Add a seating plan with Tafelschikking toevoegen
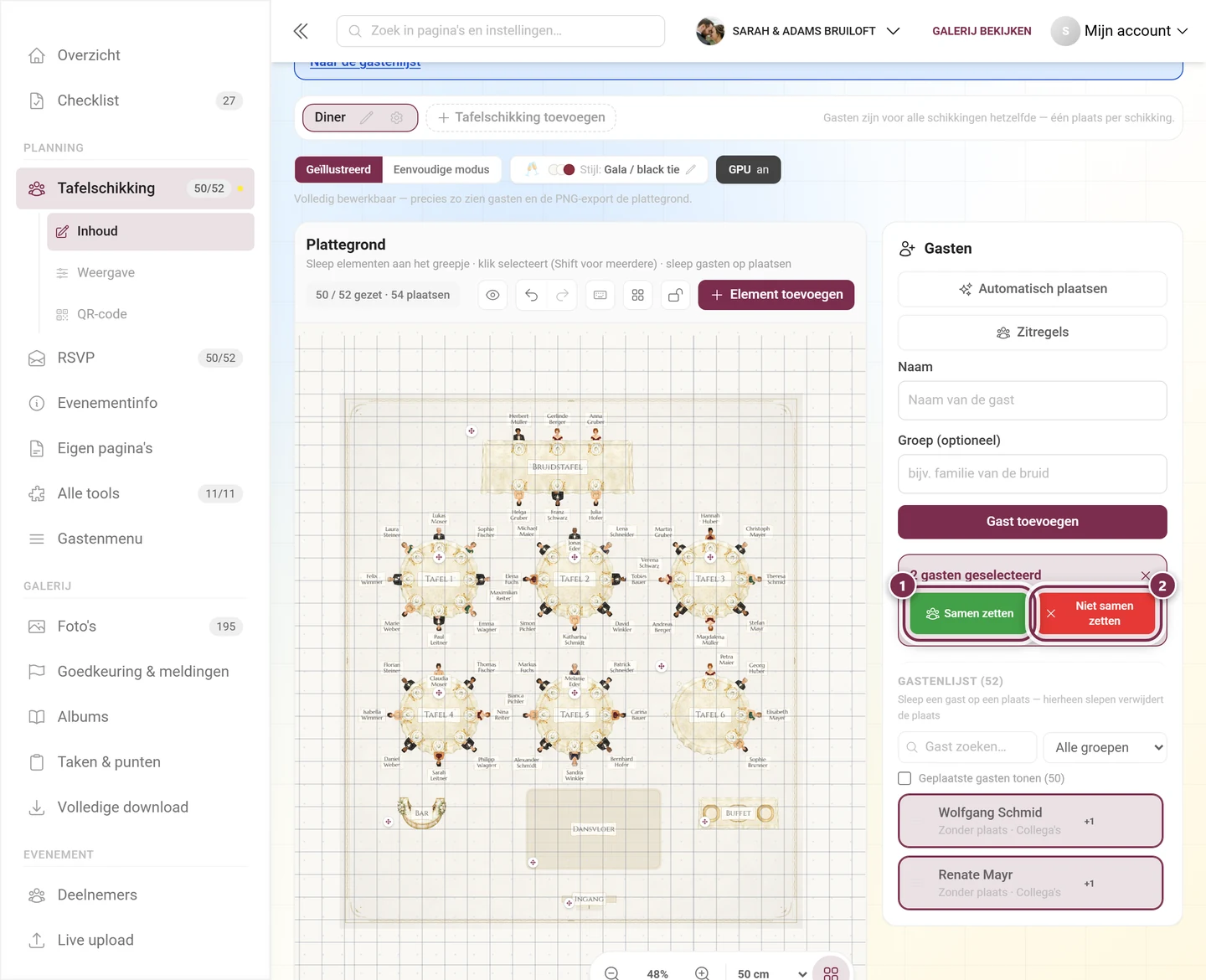The height and width of the screenshot is (980, 1206). point(521,118)
